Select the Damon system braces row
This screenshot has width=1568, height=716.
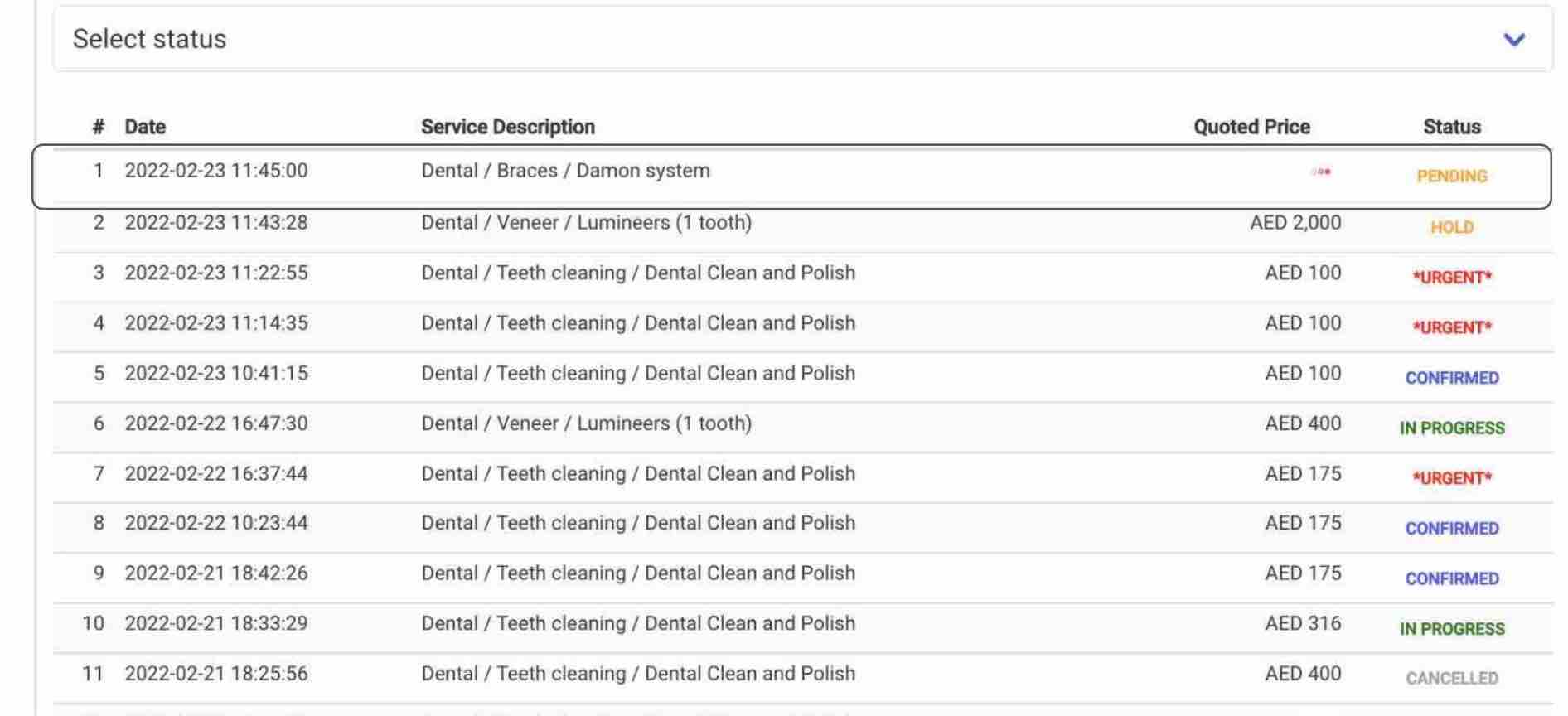pos(791,177)
